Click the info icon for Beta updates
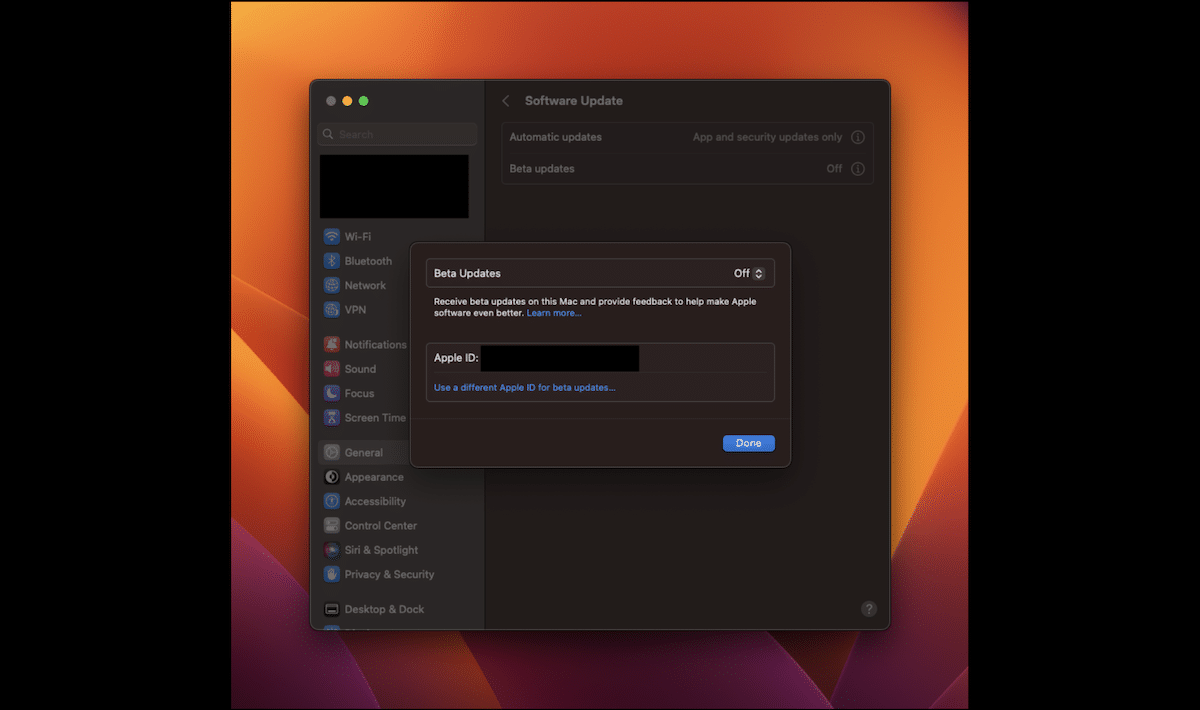The image size is (1200, 710). click(x=858, y=169)
